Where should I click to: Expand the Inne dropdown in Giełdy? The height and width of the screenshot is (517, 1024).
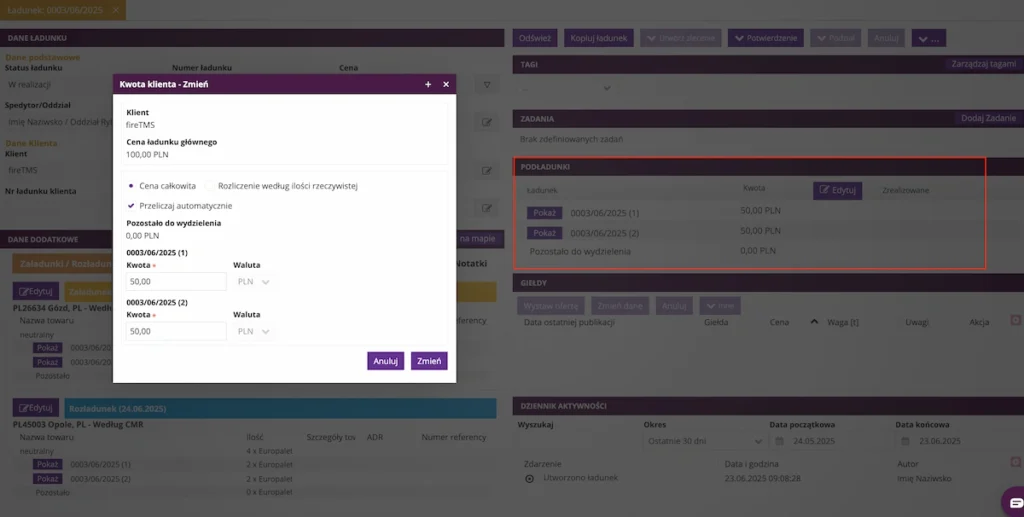tap(720, 306)
